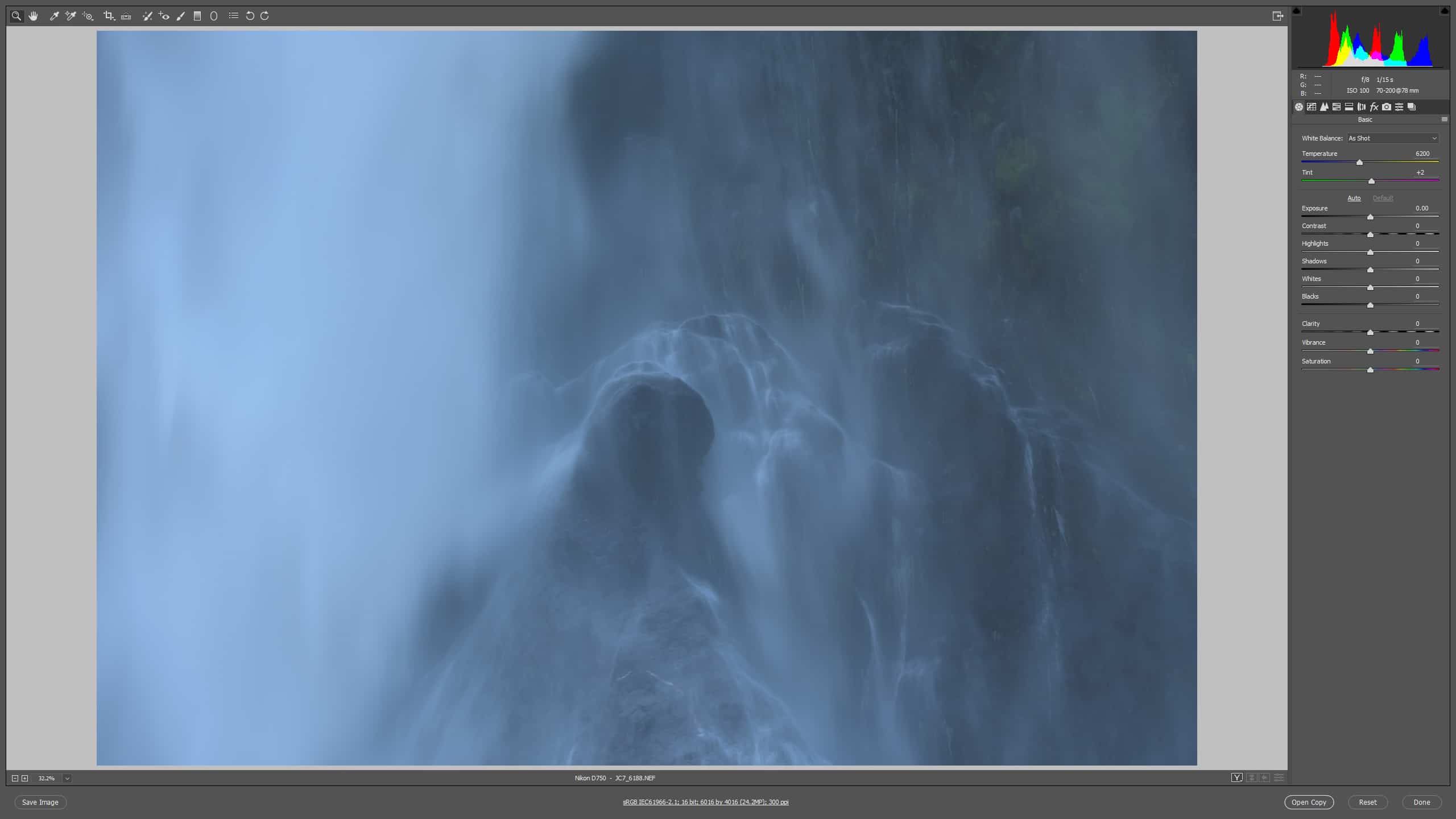Select the Adjustment Brush tool
This screenshot has width=1456, height=819.
(181, 16)
